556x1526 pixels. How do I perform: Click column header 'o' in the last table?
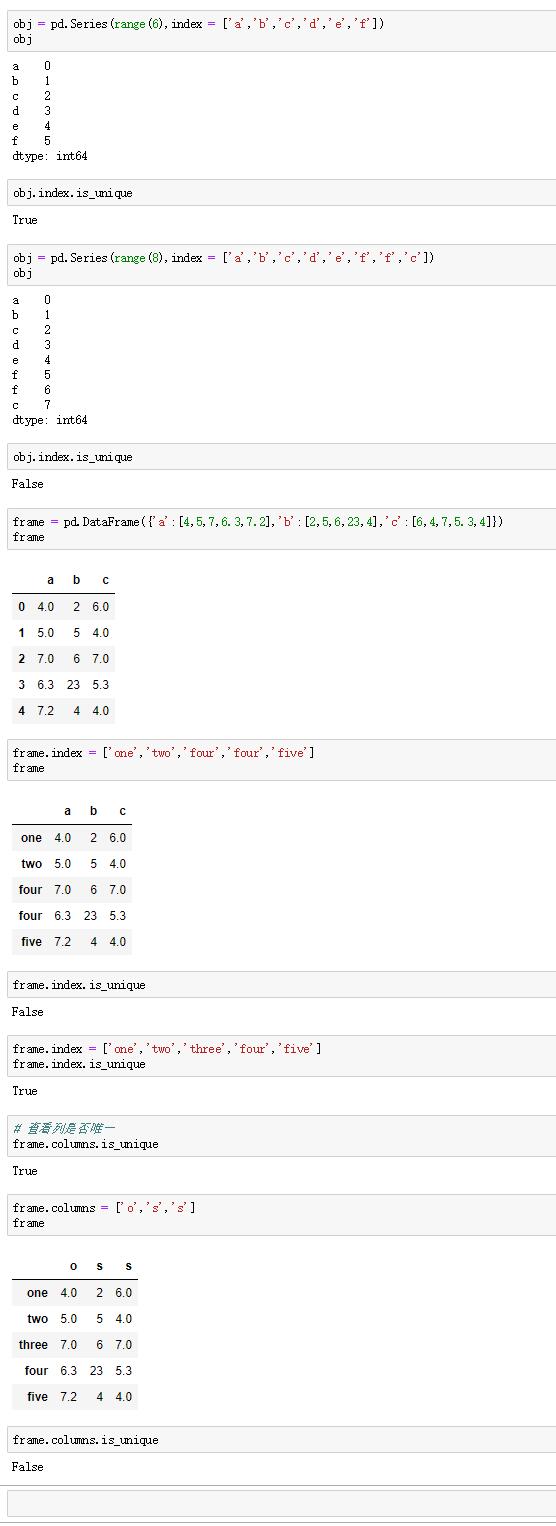73,1267
